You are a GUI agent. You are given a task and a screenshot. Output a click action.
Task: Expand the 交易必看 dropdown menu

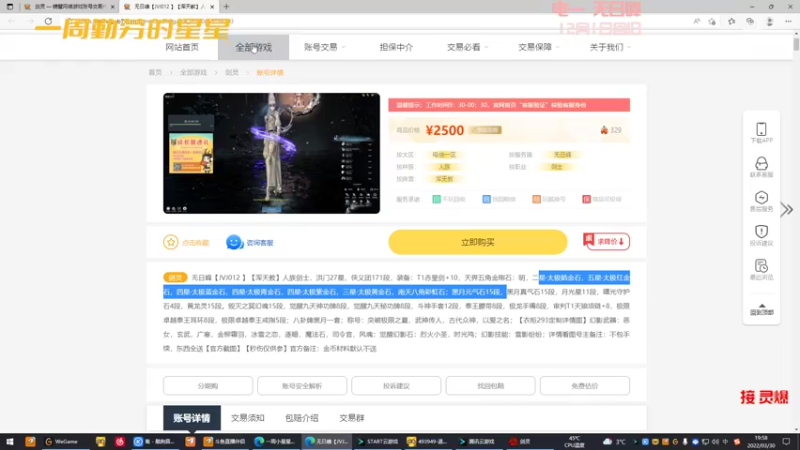point(467,47)
